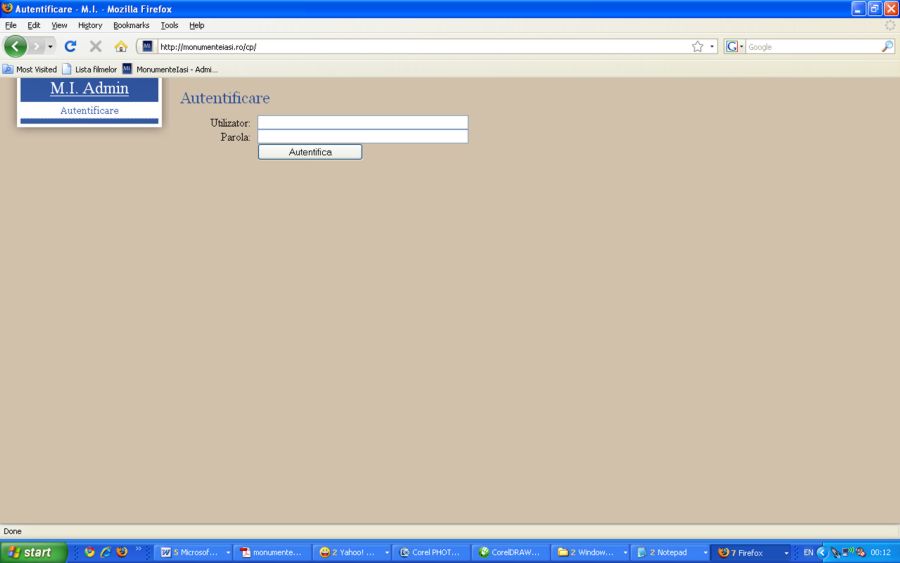Click the Stop loading X icon
The height and width of the screenshot is (563, 900).
96,46
